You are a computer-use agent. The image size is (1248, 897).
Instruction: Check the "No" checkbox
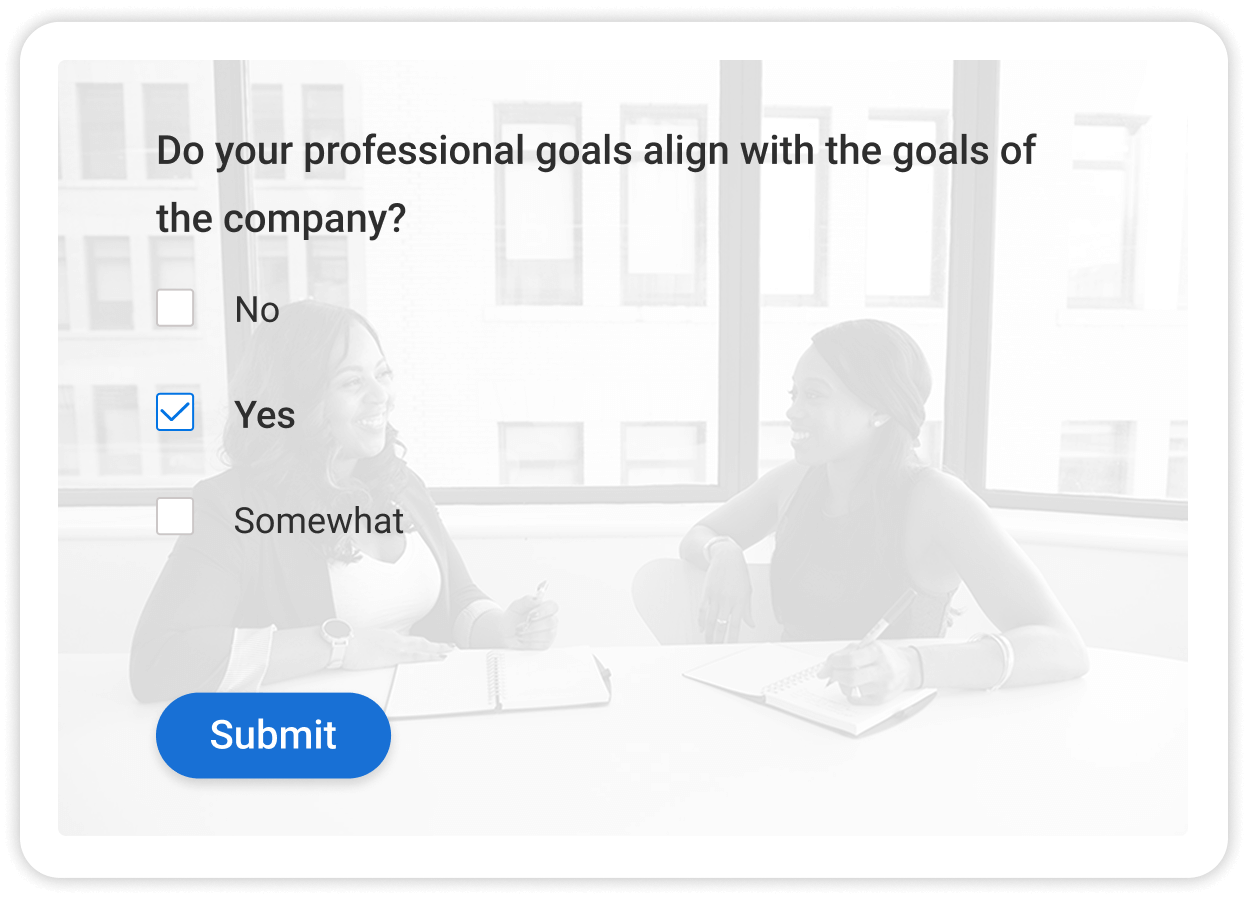point(175,308)
